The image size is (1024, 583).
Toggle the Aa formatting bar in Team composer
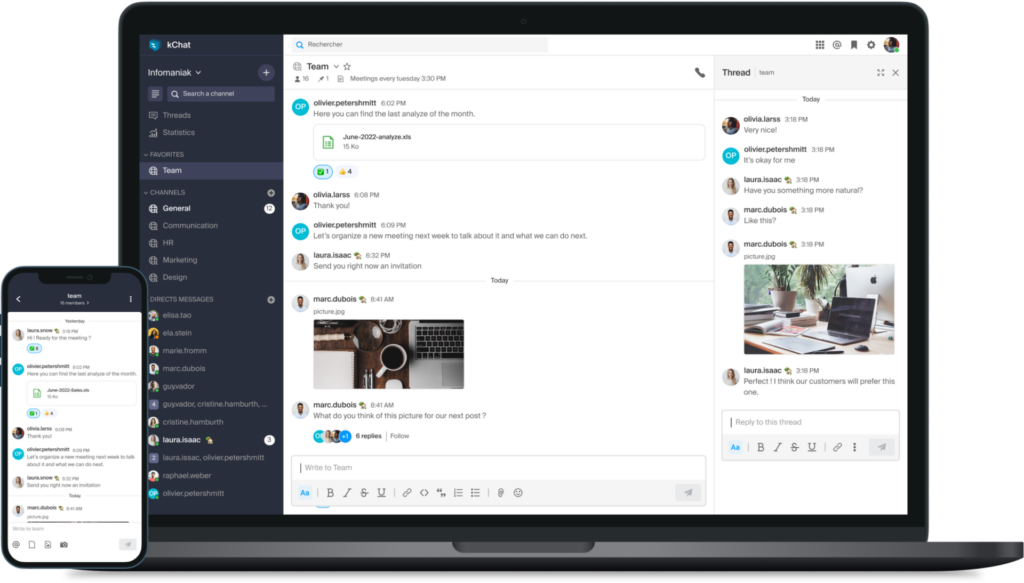click(305, 493)
